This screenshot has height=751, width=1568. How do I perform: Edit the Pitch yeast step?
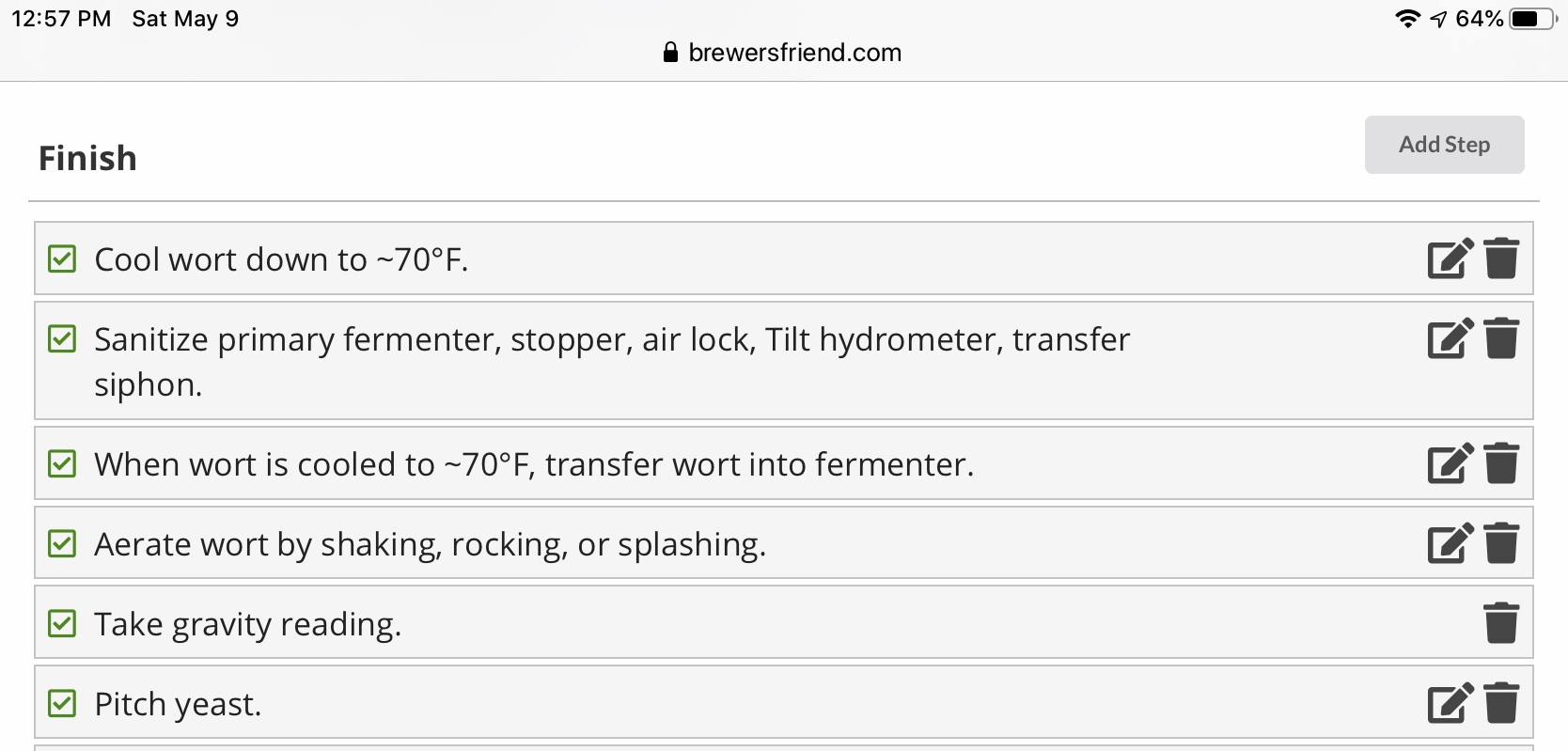1450,703
